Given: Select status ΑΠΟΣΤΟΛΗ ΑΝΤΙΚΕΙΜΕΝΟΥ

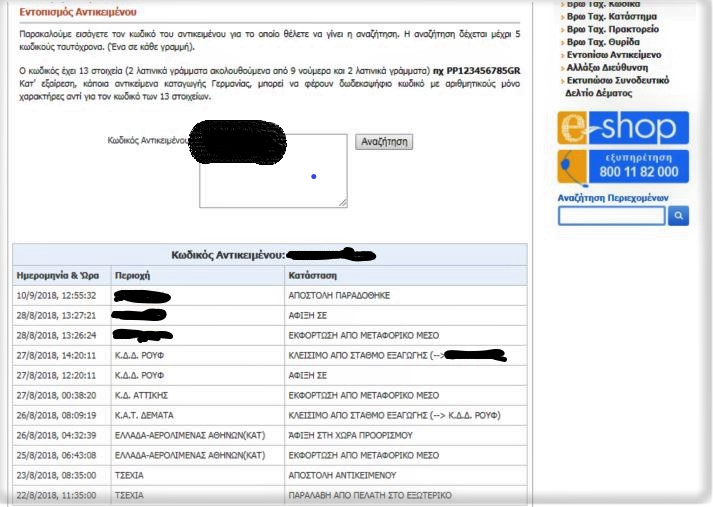Looking at the screenshot, I should [342, 476].
